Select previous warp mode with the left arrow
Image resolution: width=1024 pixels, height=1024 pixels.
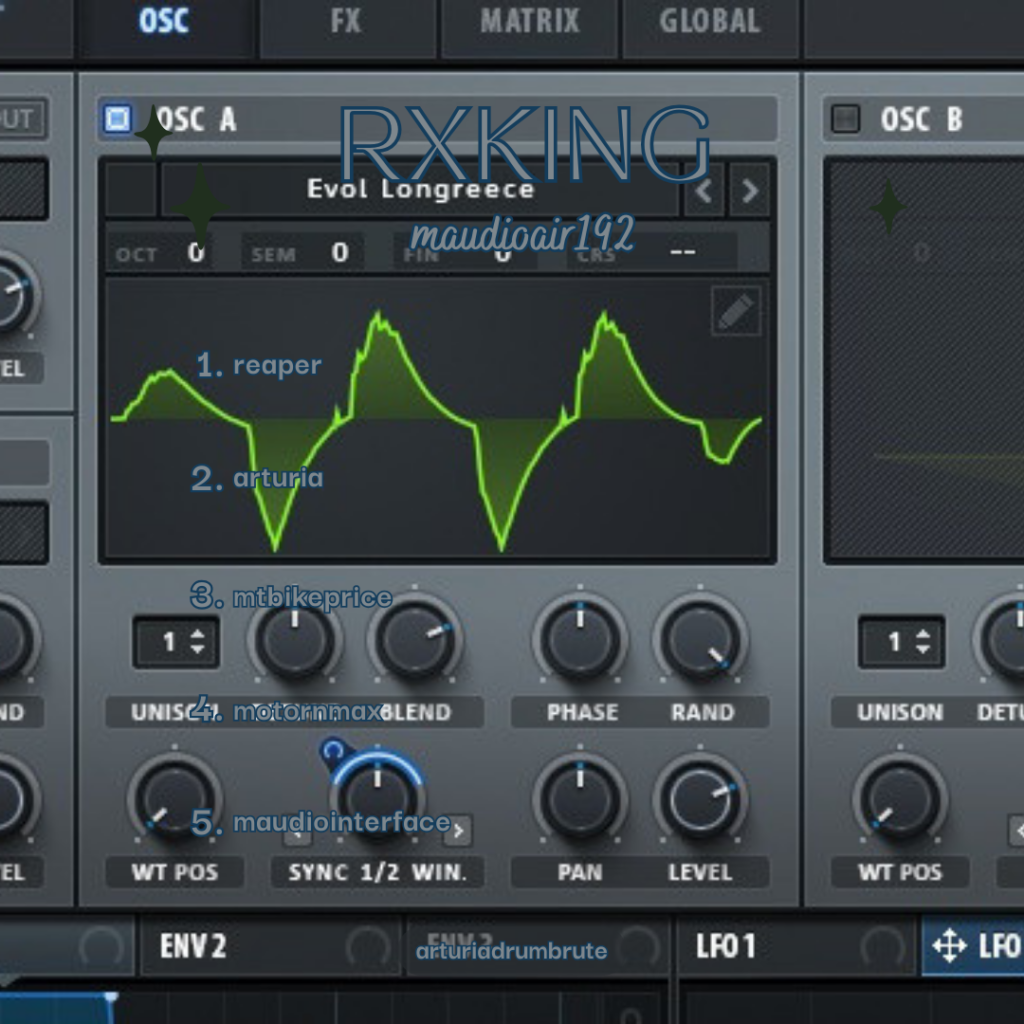pyautogui.click(x=297, y=833)
